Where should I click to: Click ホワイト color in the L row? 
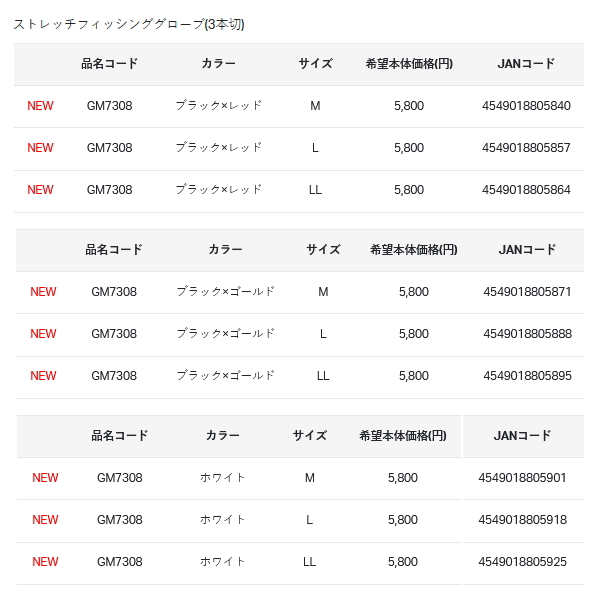[222, 520]
